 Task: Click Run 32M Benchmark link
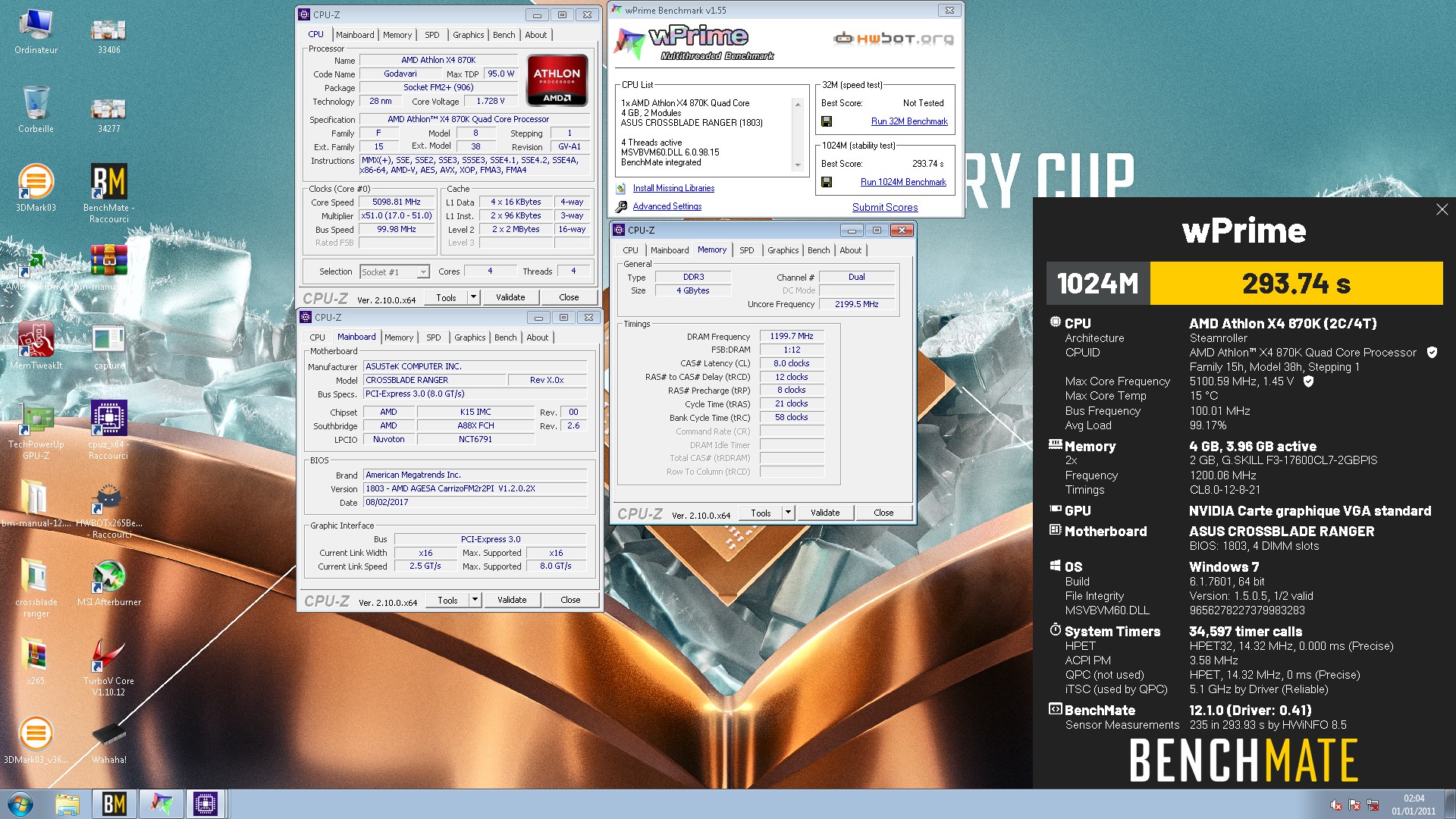(x=909, y=121)
